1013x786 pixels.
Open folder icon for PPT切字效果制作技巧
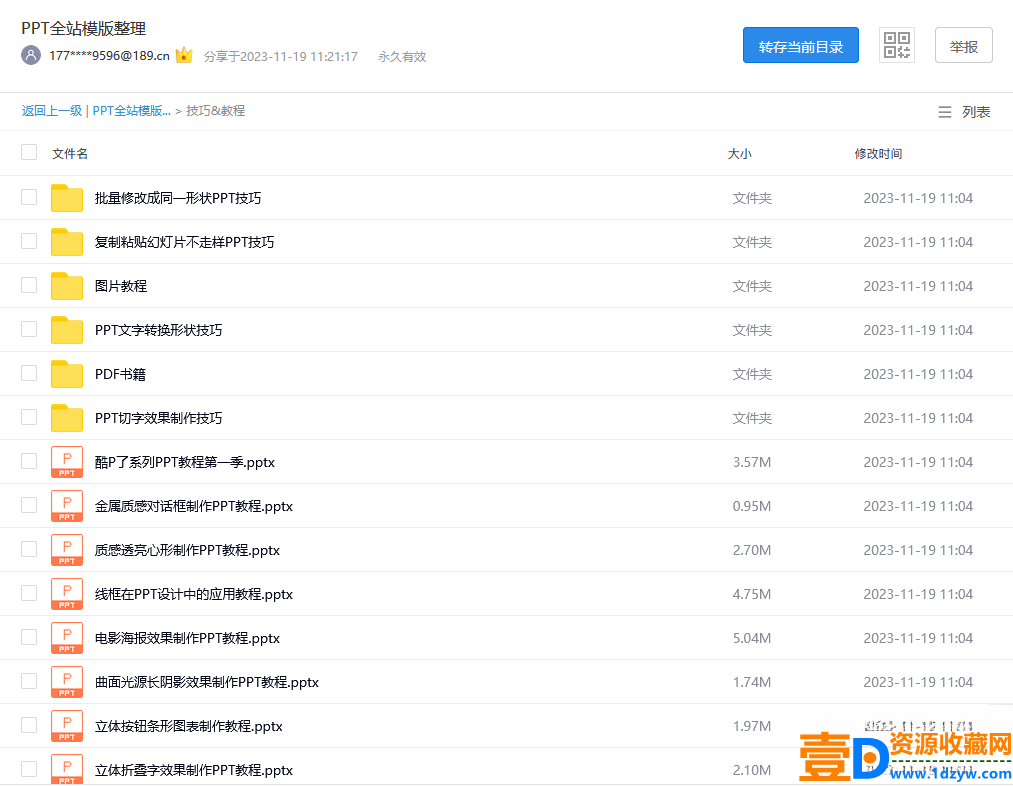67,418
